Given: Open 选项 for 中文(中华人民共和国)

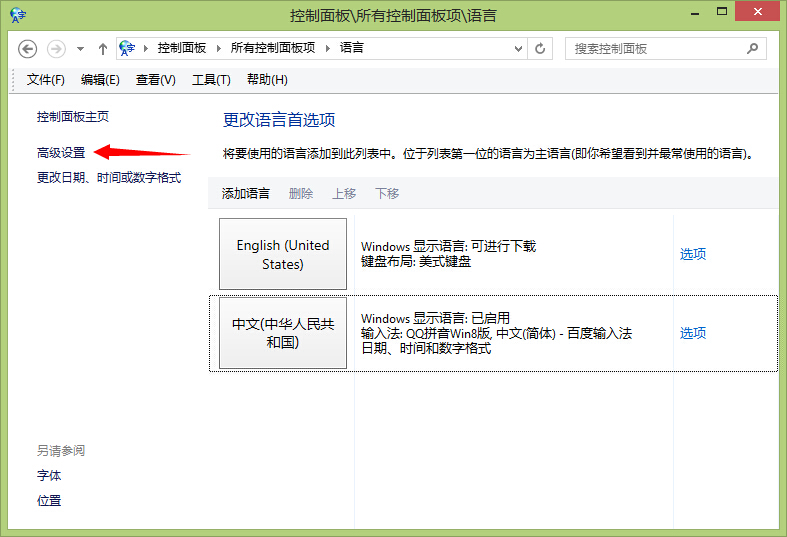Looking at the screenshot, I should click(x=693, y=333).
